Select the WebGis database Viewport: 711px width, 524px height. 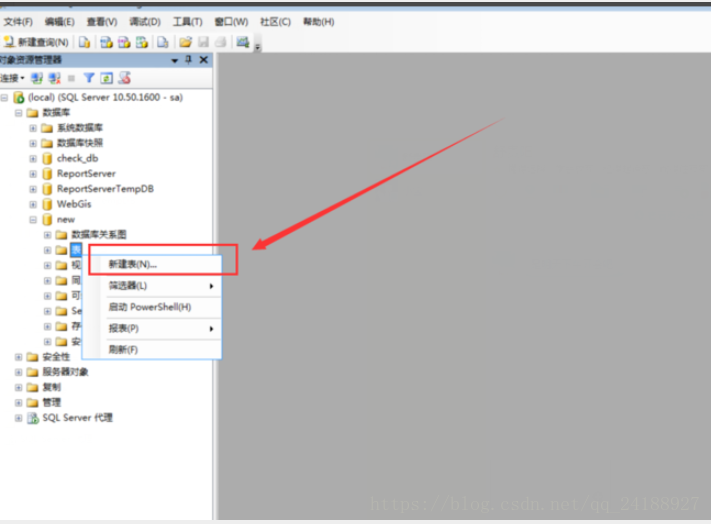74,204
